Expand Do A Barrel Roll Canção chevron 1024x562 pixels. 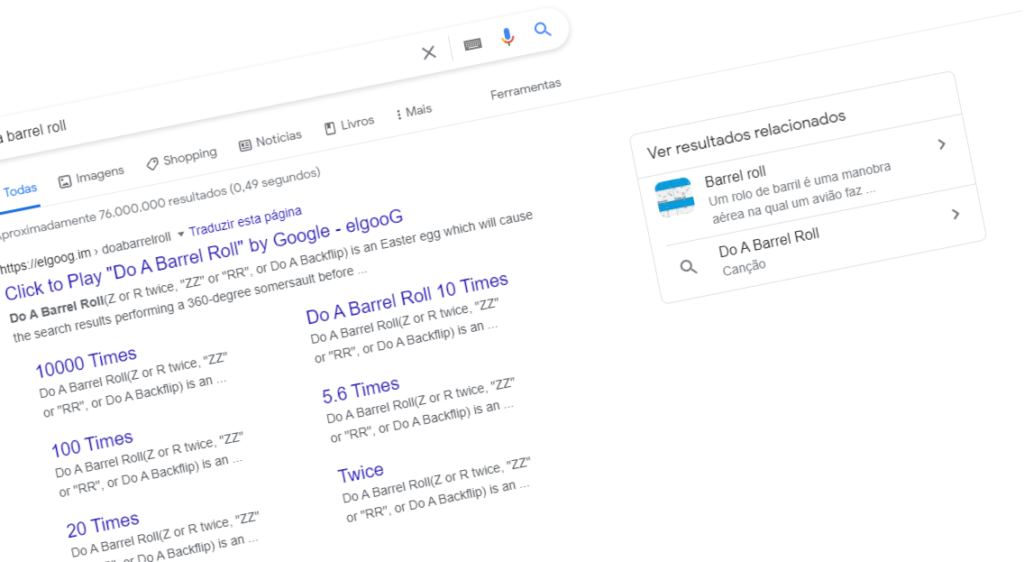click(x=956, y=214)
